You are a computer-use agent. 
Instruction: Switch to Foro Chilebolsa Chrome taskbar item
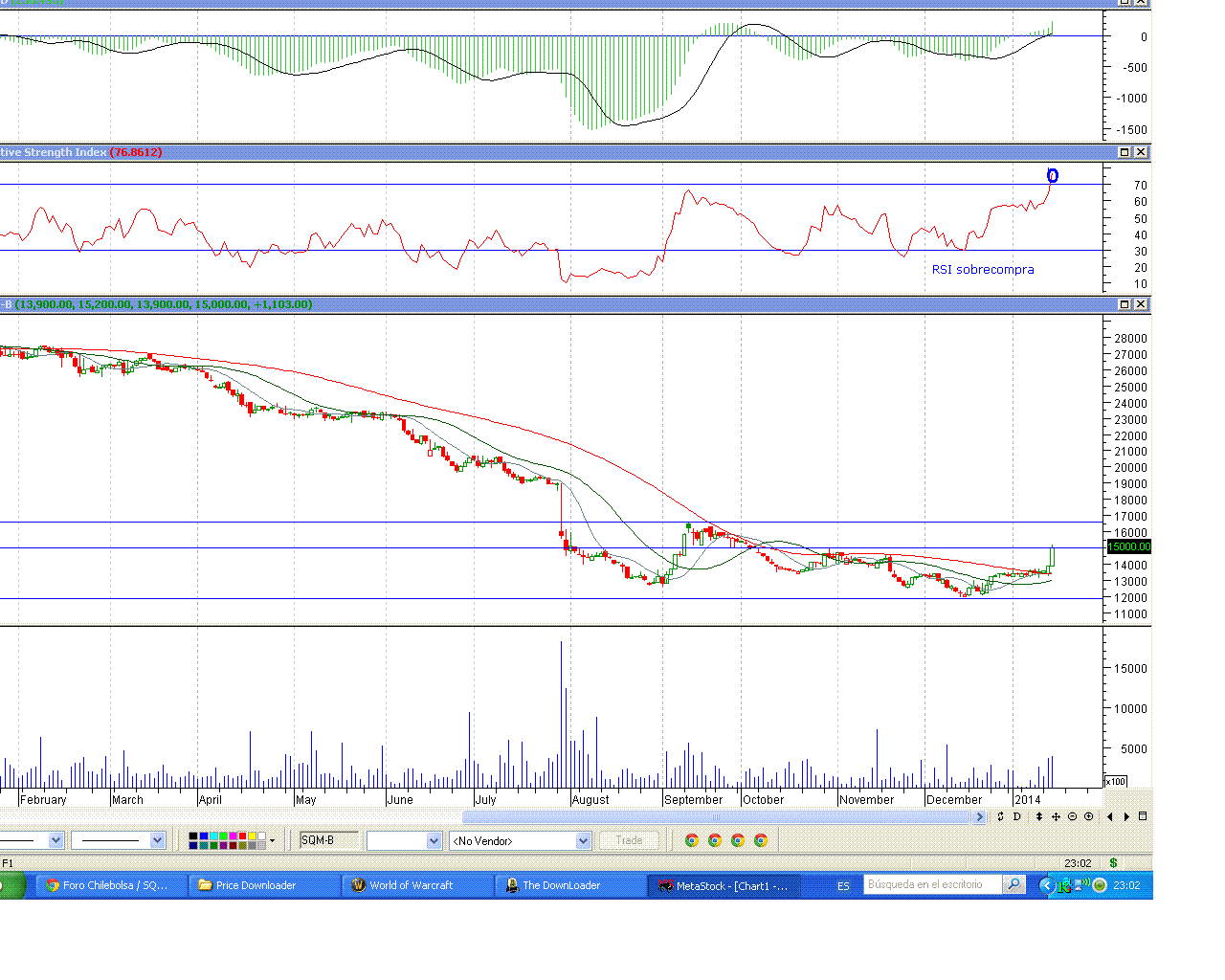click(107, 885)
